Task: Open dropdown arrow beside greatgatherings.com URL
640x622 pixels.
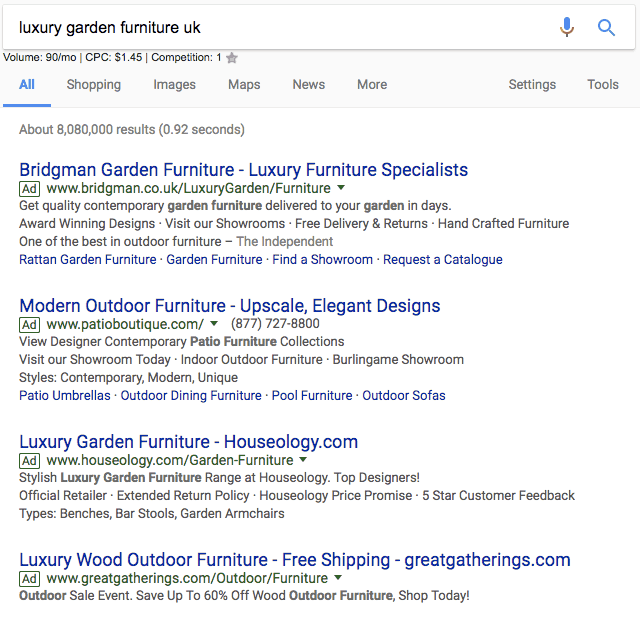Action: (338, 578)
